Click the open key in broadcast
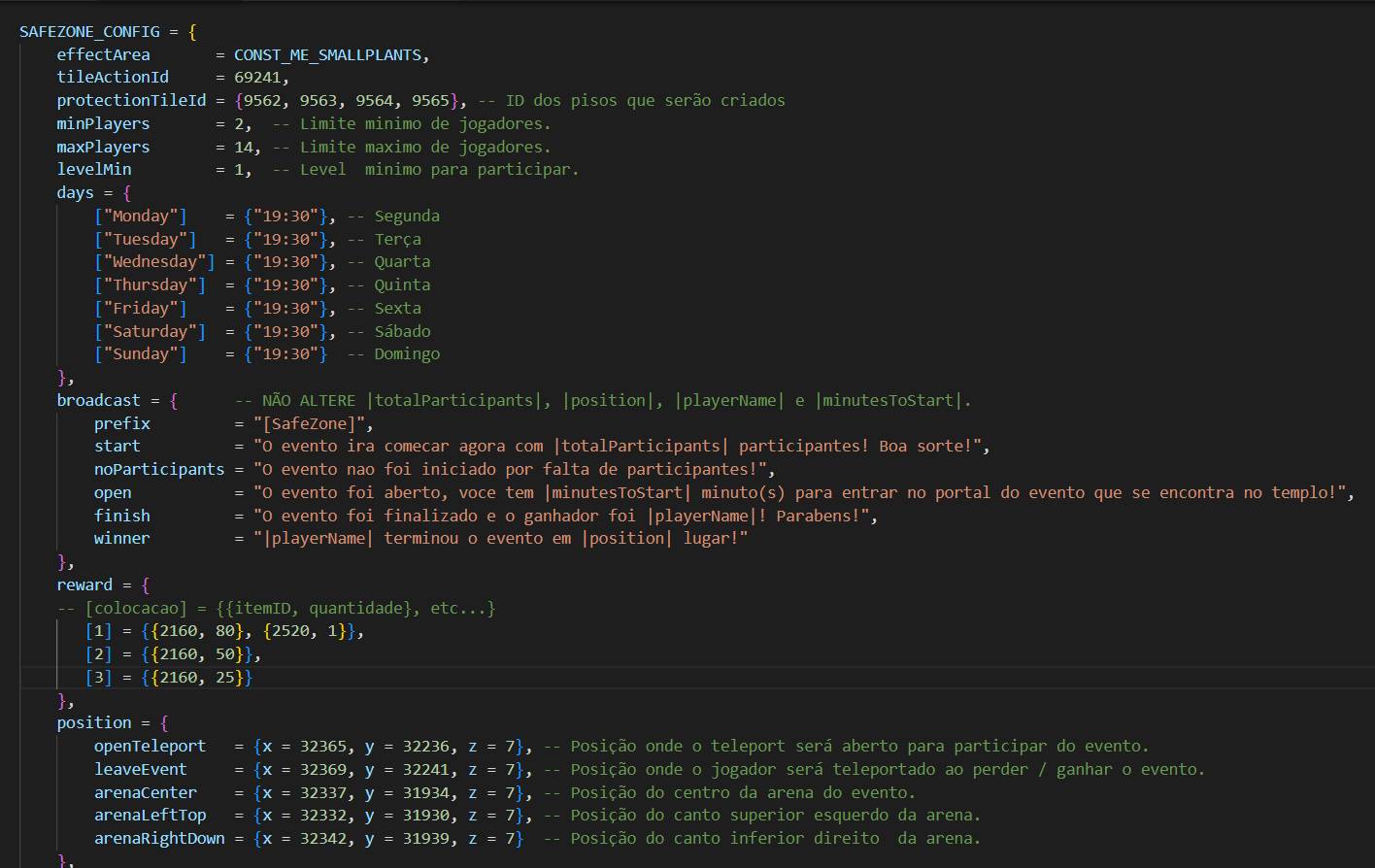The height and width of the screenshot is (868, 1375). pos(113,493)
